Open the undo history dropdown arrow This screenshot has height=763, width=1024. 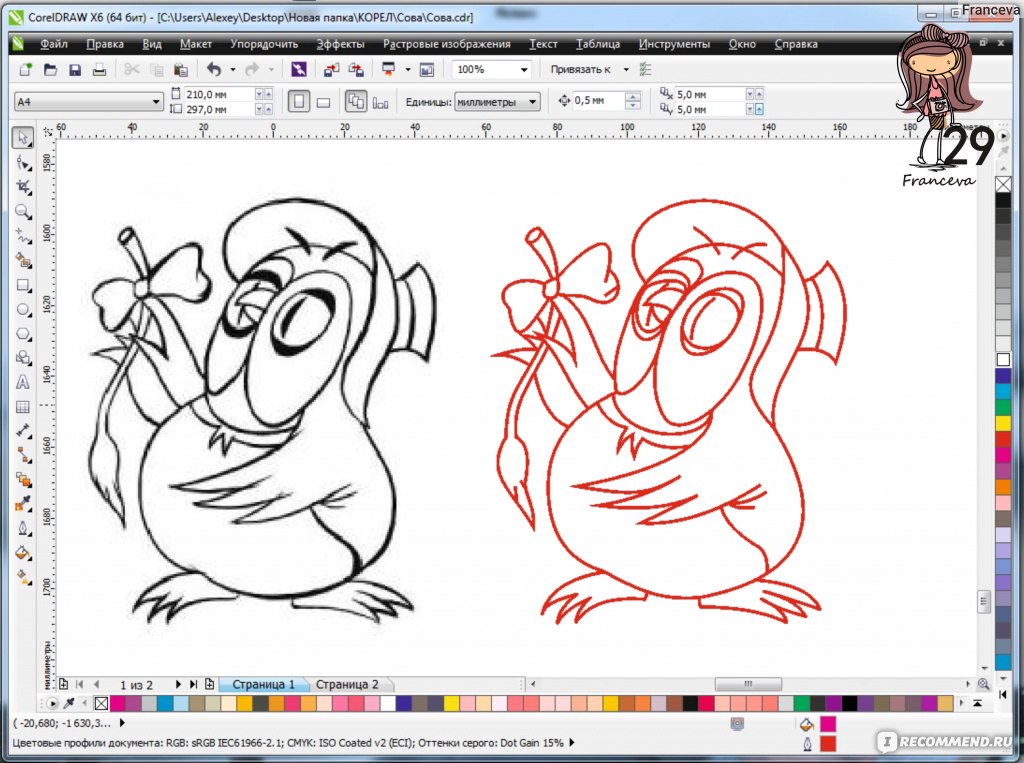[232, 69]
